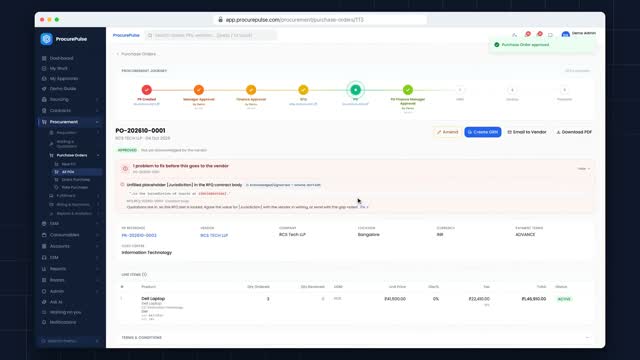Click the chart icon in the top header
Screen dimensions: 640x360
coord(515,35)
